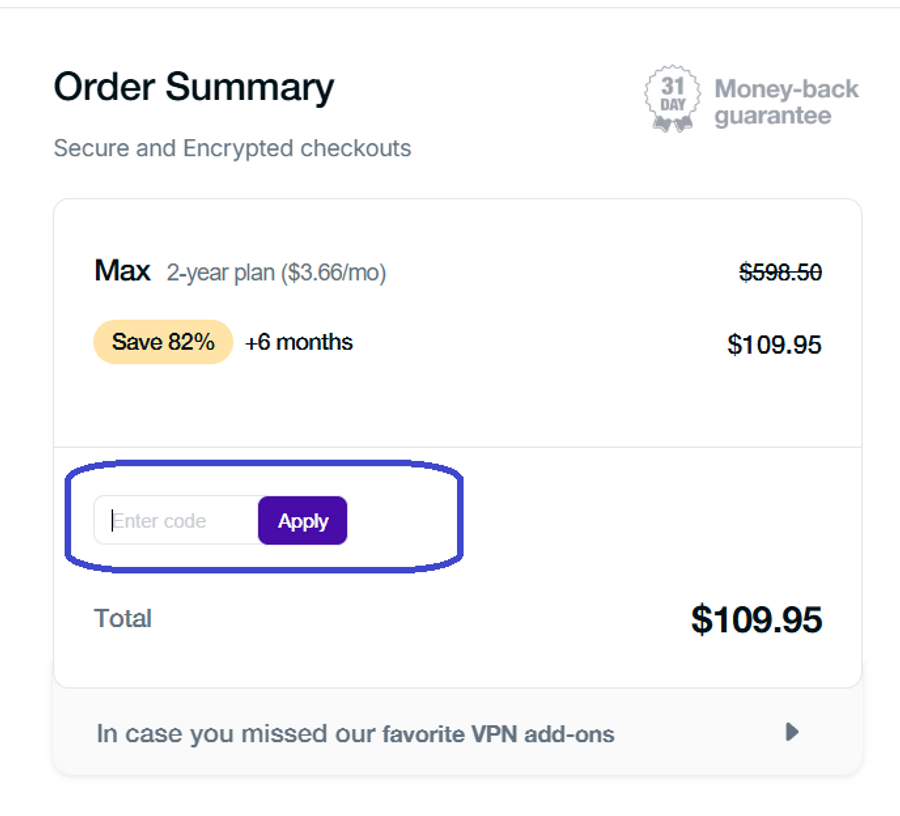The image size is (900, 816).
Task: Click the Apply coupon button
Action: (302, 521)
